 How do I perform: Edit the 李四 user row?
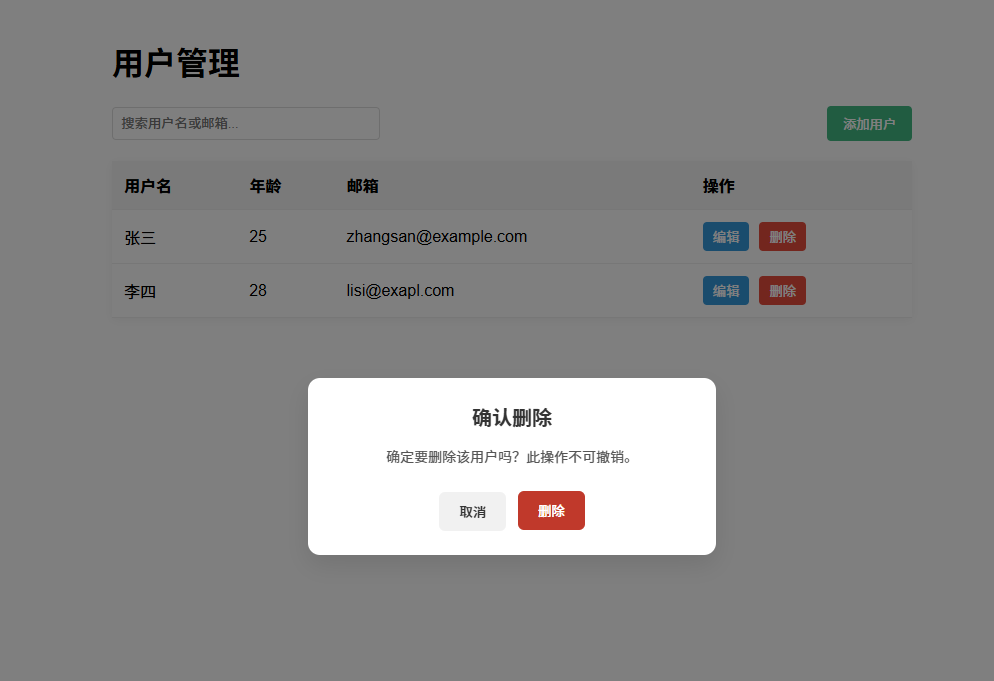(726, 290)
